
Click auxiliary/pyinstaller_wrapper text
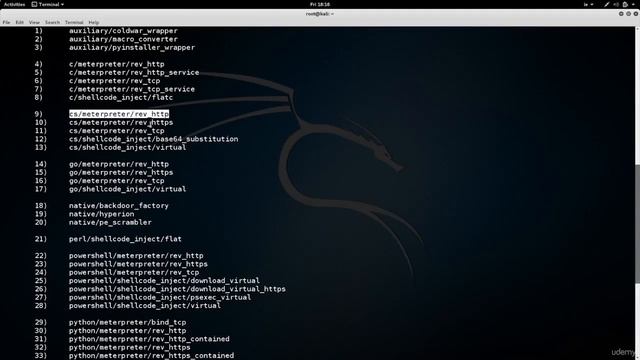(x=132, y=47)
